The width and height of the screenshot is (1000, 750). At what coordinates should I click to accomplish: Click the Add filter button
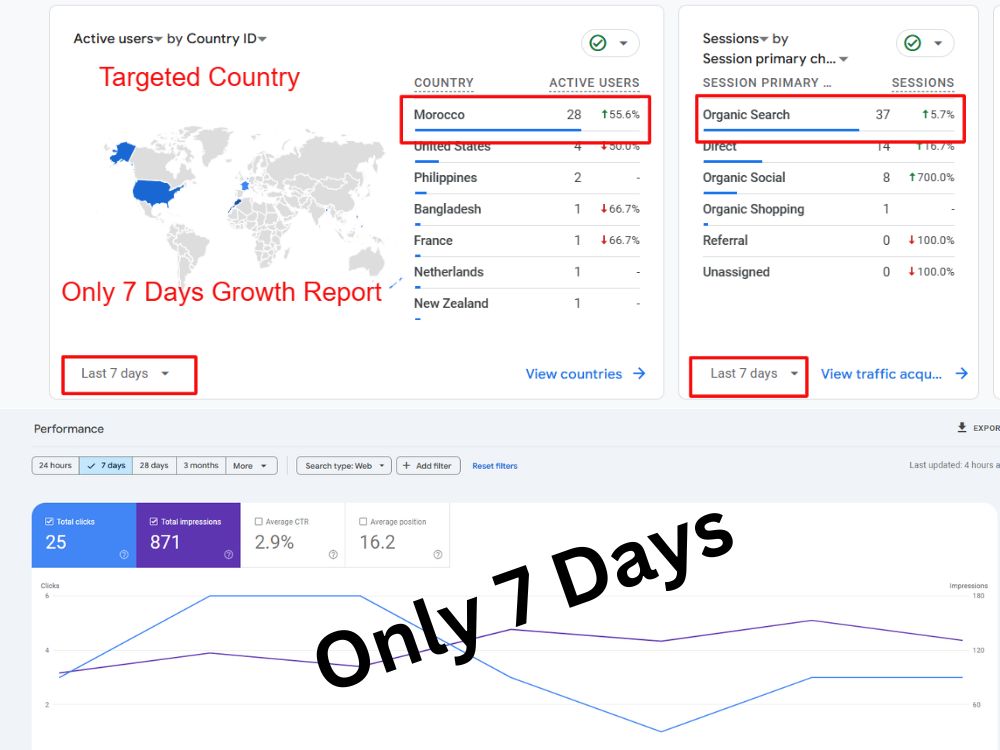coord(428,466)
